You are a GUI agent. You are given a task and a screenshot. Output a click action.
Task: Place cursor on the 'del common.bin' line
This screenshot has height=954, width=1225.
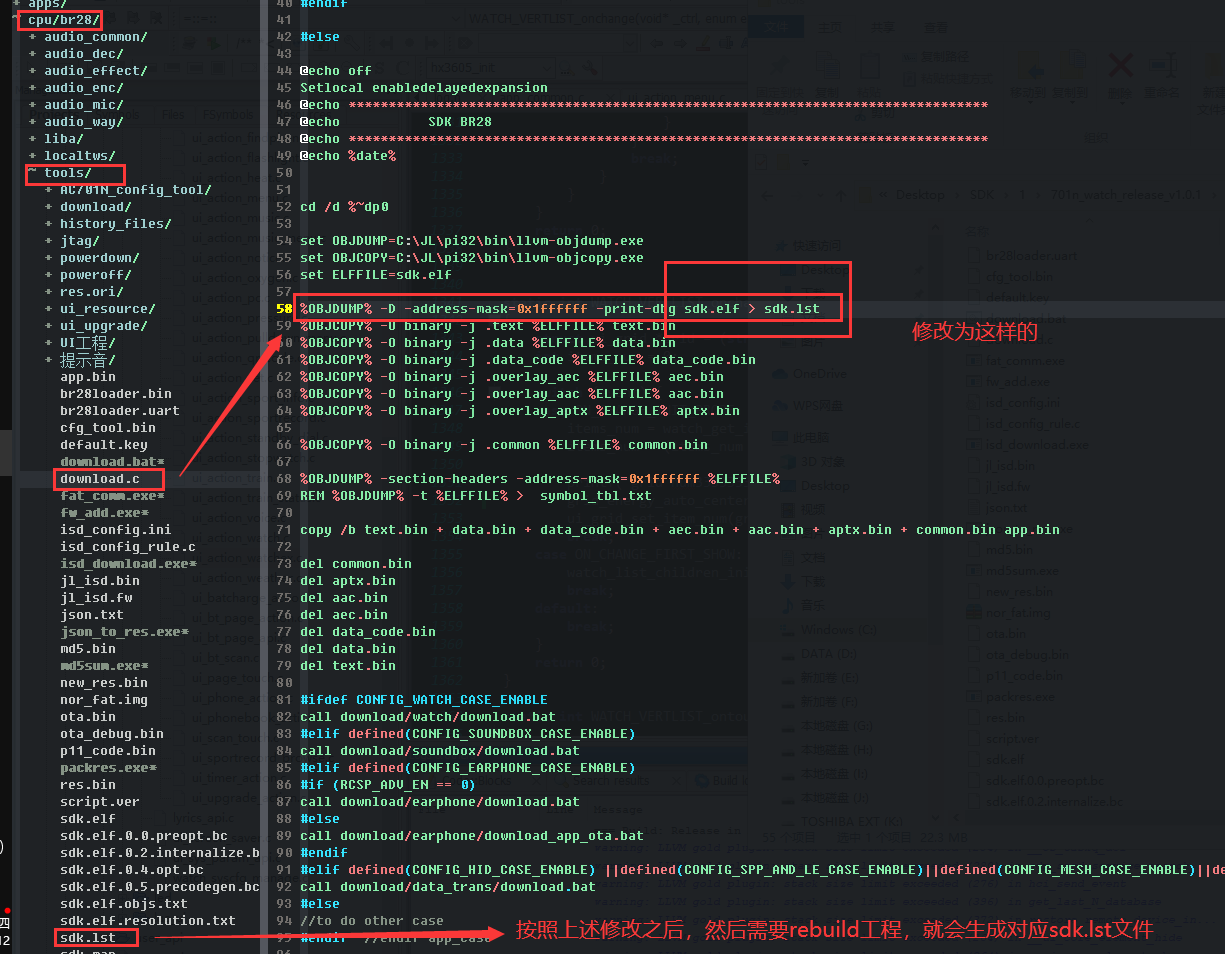point(356,564)
